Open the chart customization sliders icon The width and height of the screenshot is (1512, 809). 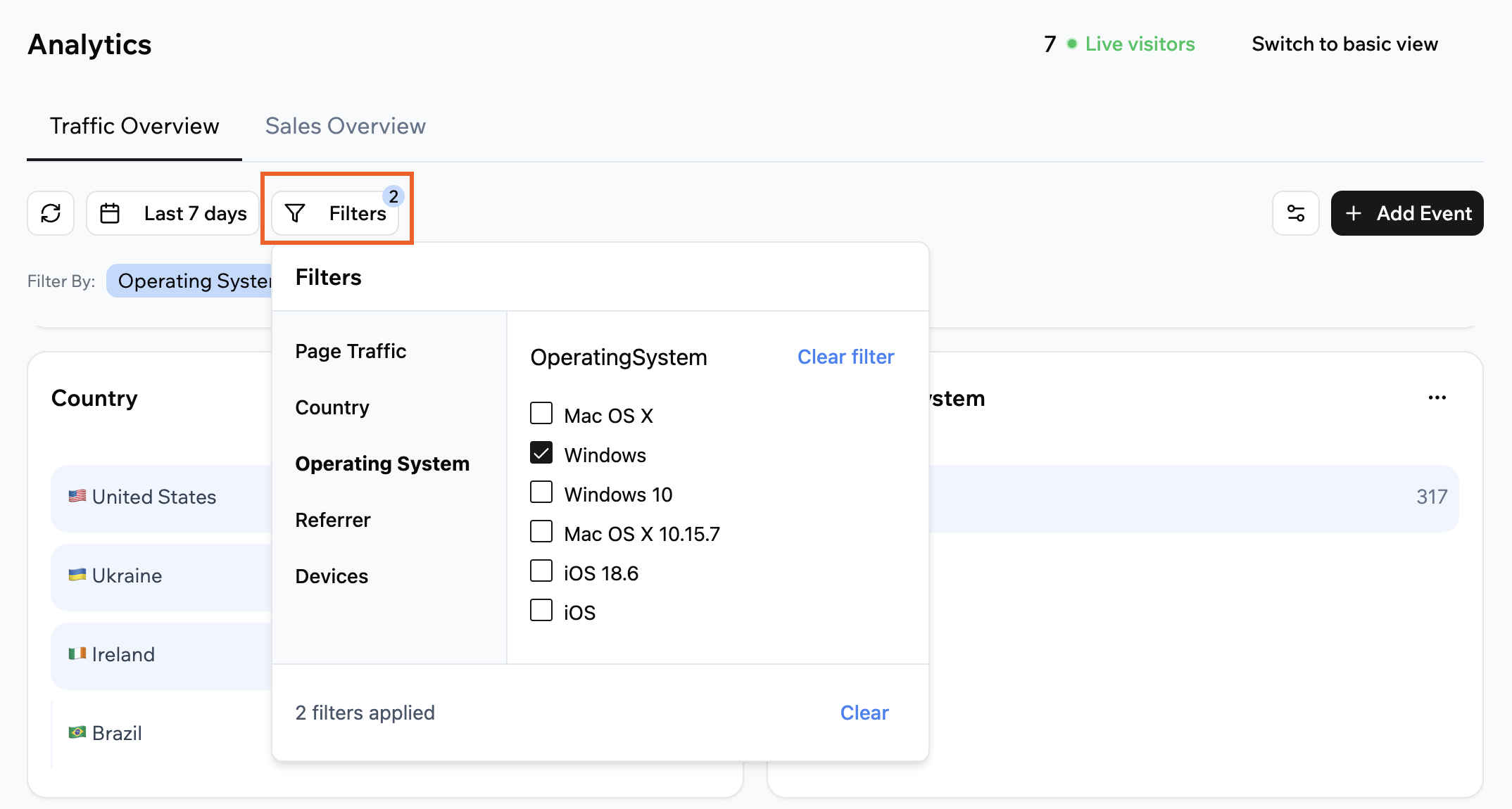tap(1295, 213)
